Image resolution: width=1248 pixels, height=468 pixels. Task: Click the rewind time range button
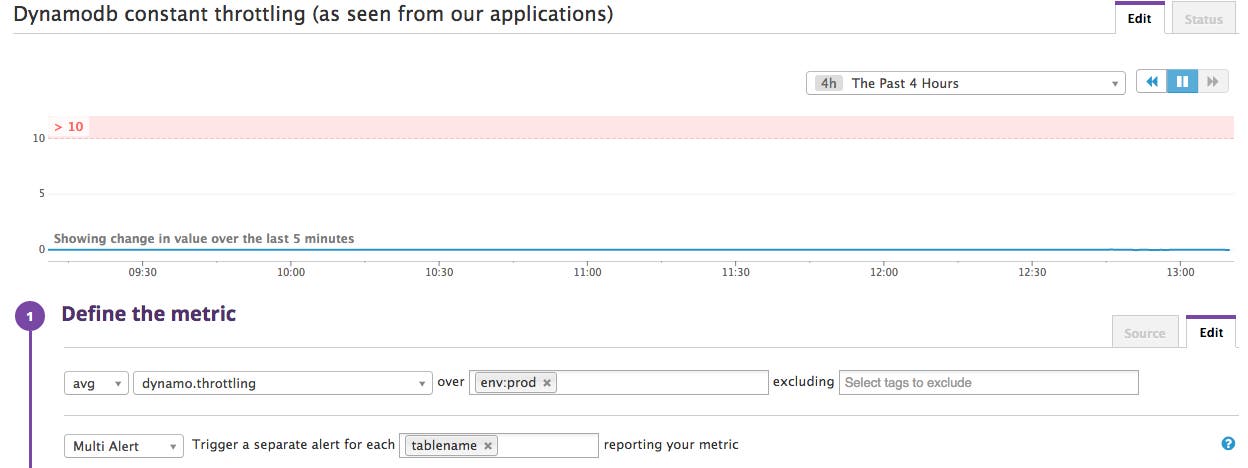click(1152, 83)
